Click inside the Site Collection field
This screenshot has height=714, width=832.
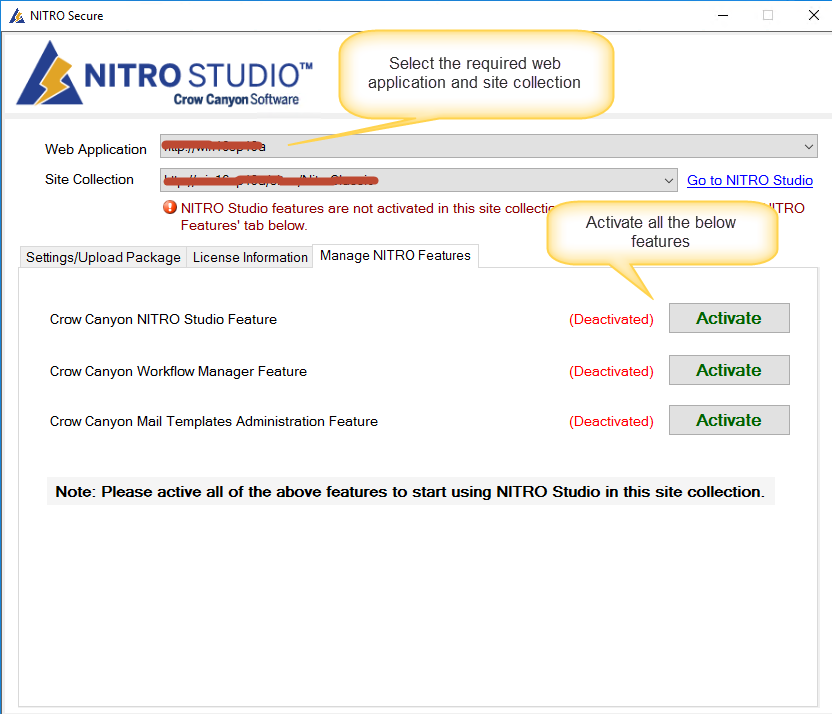tap(400, 180)
